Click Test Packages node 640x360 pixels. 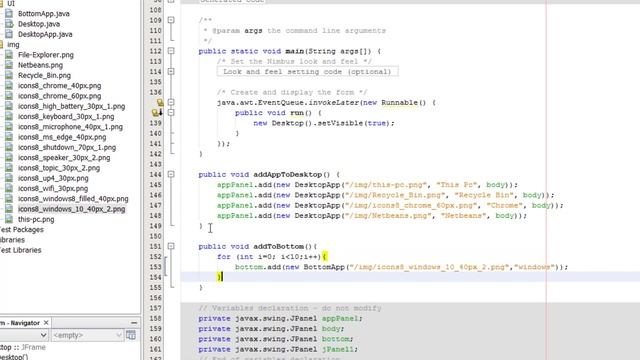coord(22,229)
